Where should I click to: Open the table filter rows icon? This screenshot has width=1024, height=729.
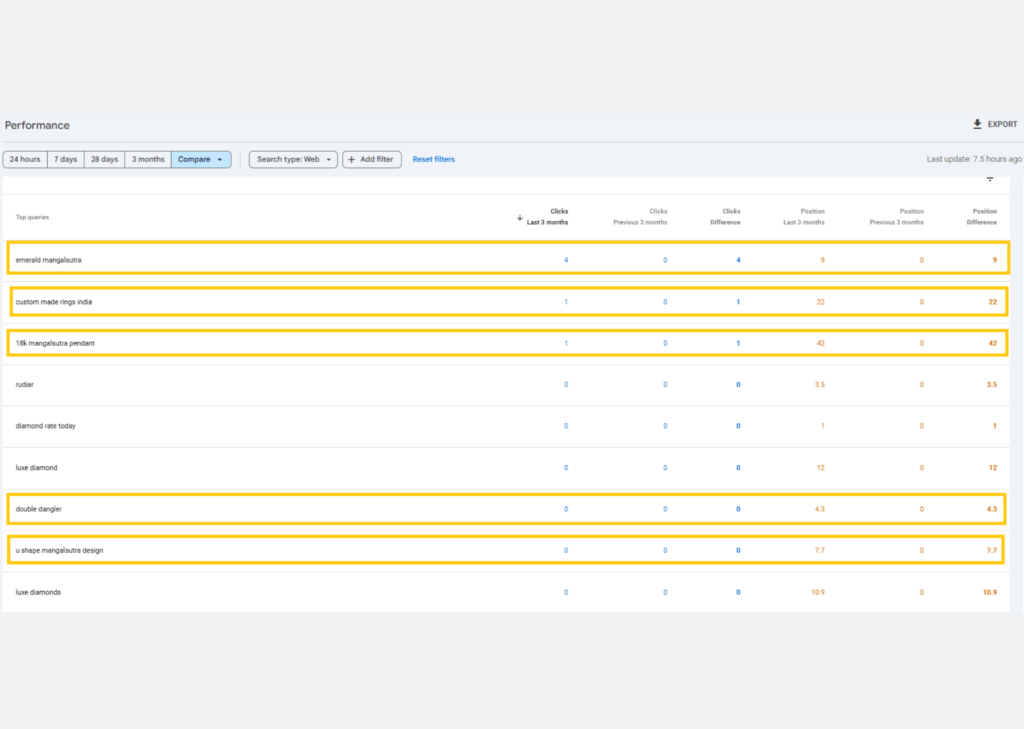tap(990, 179)
